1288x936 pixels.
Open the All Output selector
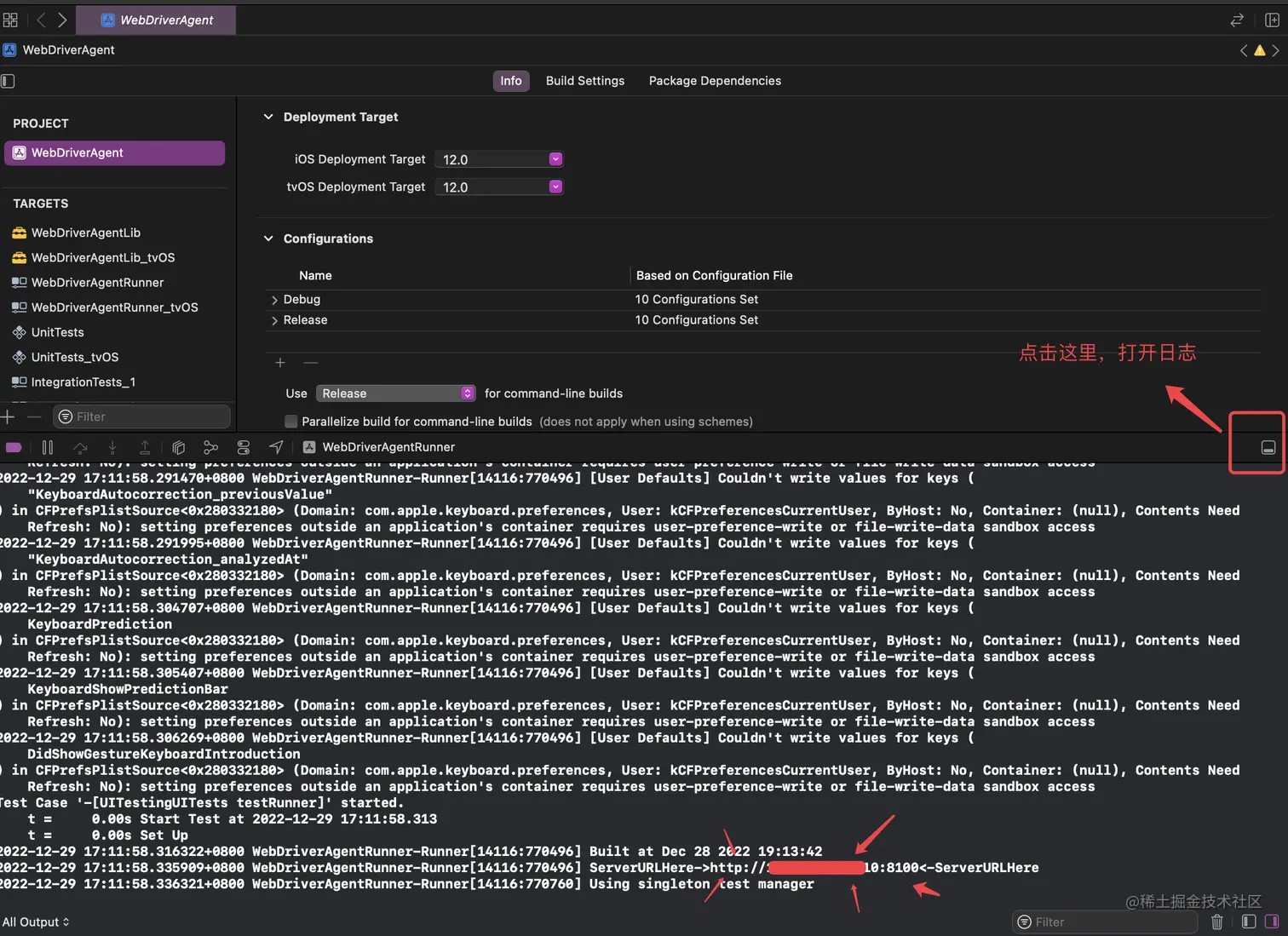(x=36, y=922)
